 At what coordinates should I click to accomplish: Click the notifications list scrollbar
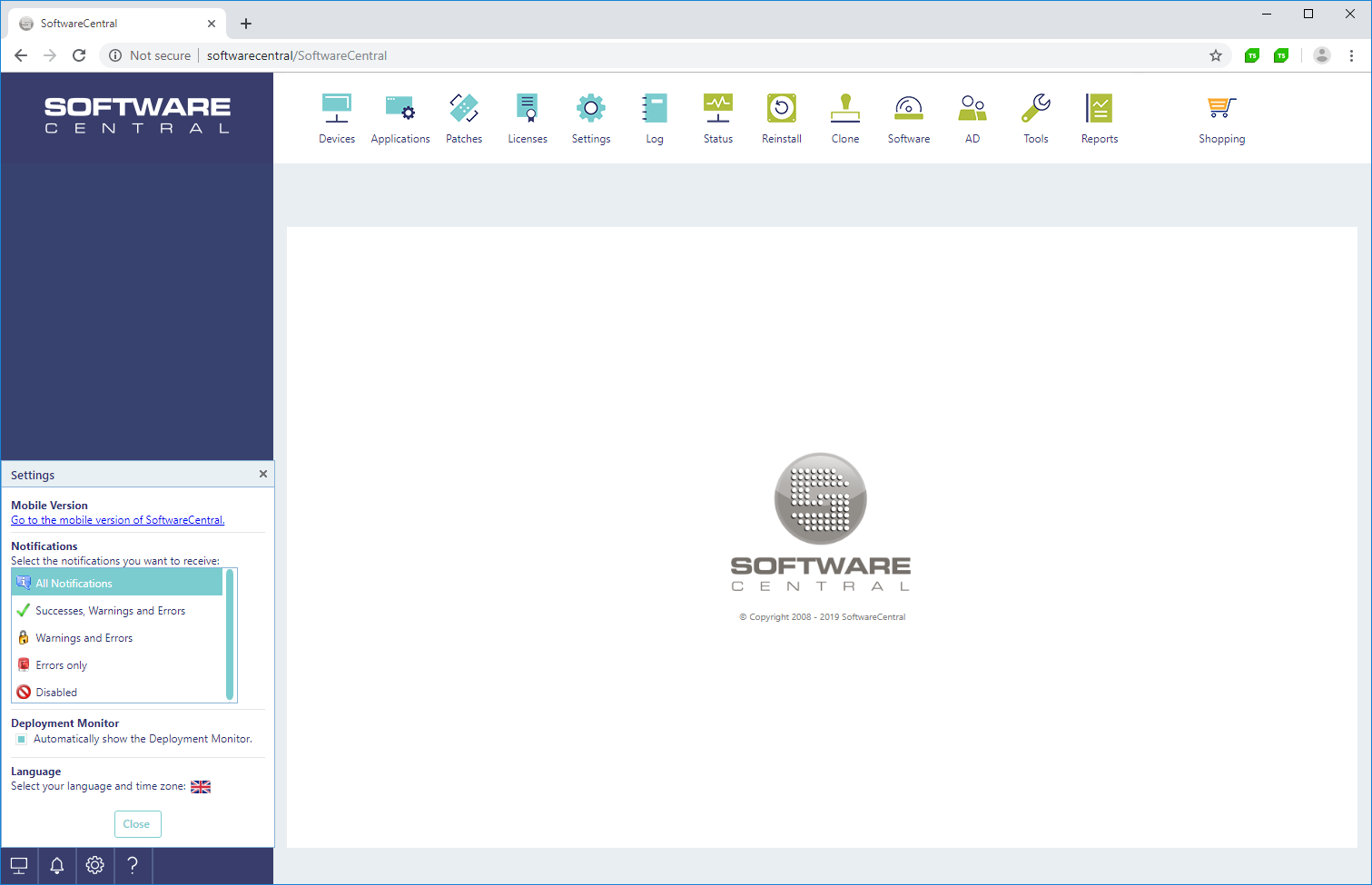click(x=230, y=635)
